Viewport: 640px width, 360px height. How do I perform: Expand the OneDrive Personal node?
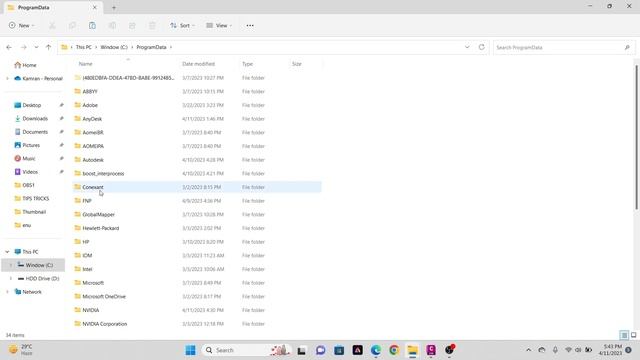7,78
